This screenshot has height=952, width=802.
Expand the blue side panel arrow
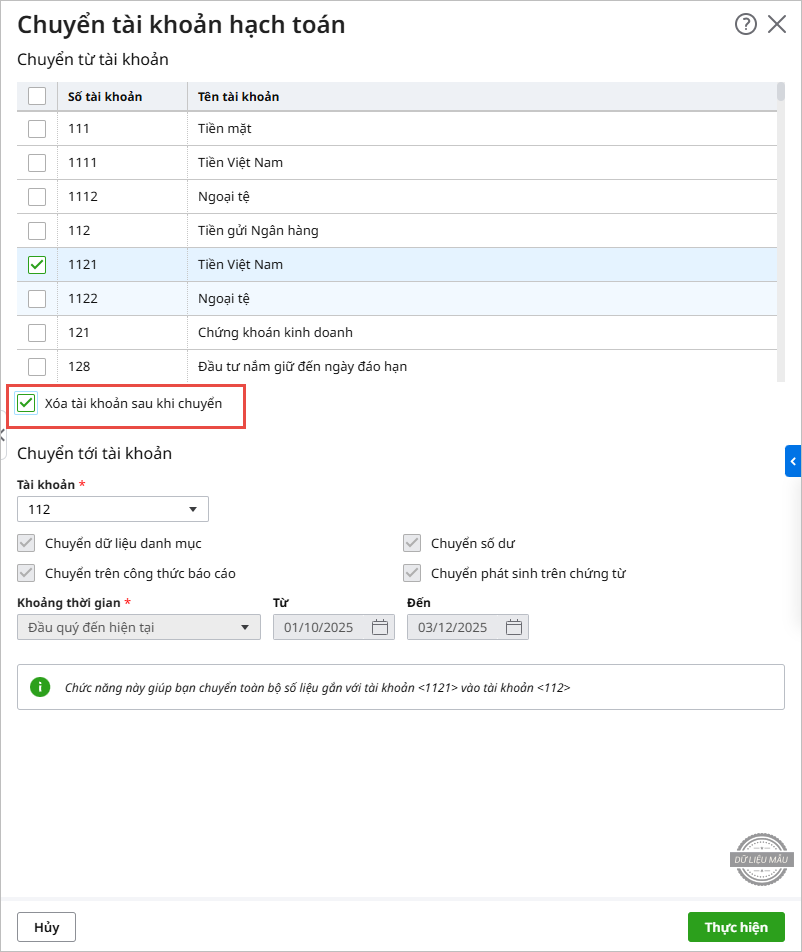[793, 461]
